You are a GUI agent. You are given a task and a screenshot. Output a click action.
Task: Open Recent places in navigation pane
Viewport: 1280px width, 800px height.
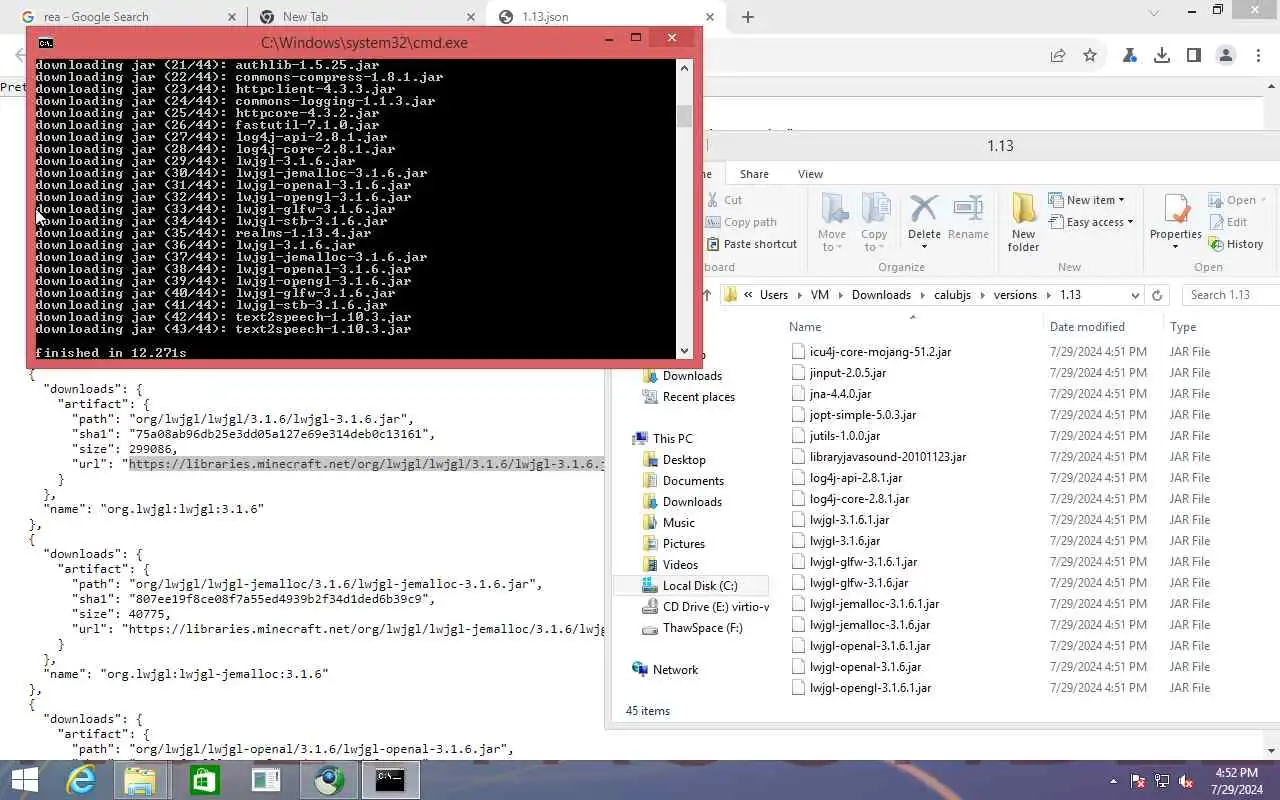[699, 397]
